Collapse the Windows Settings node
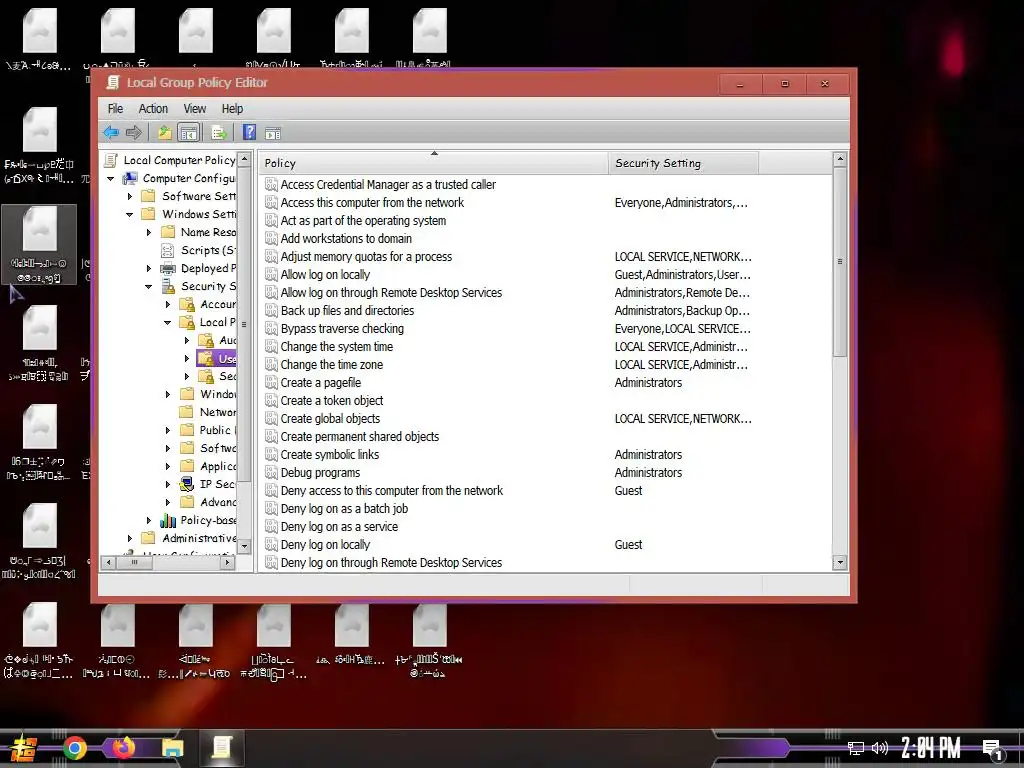The width and height of the screenshot is (1024, 768). [x=129, y=214]
